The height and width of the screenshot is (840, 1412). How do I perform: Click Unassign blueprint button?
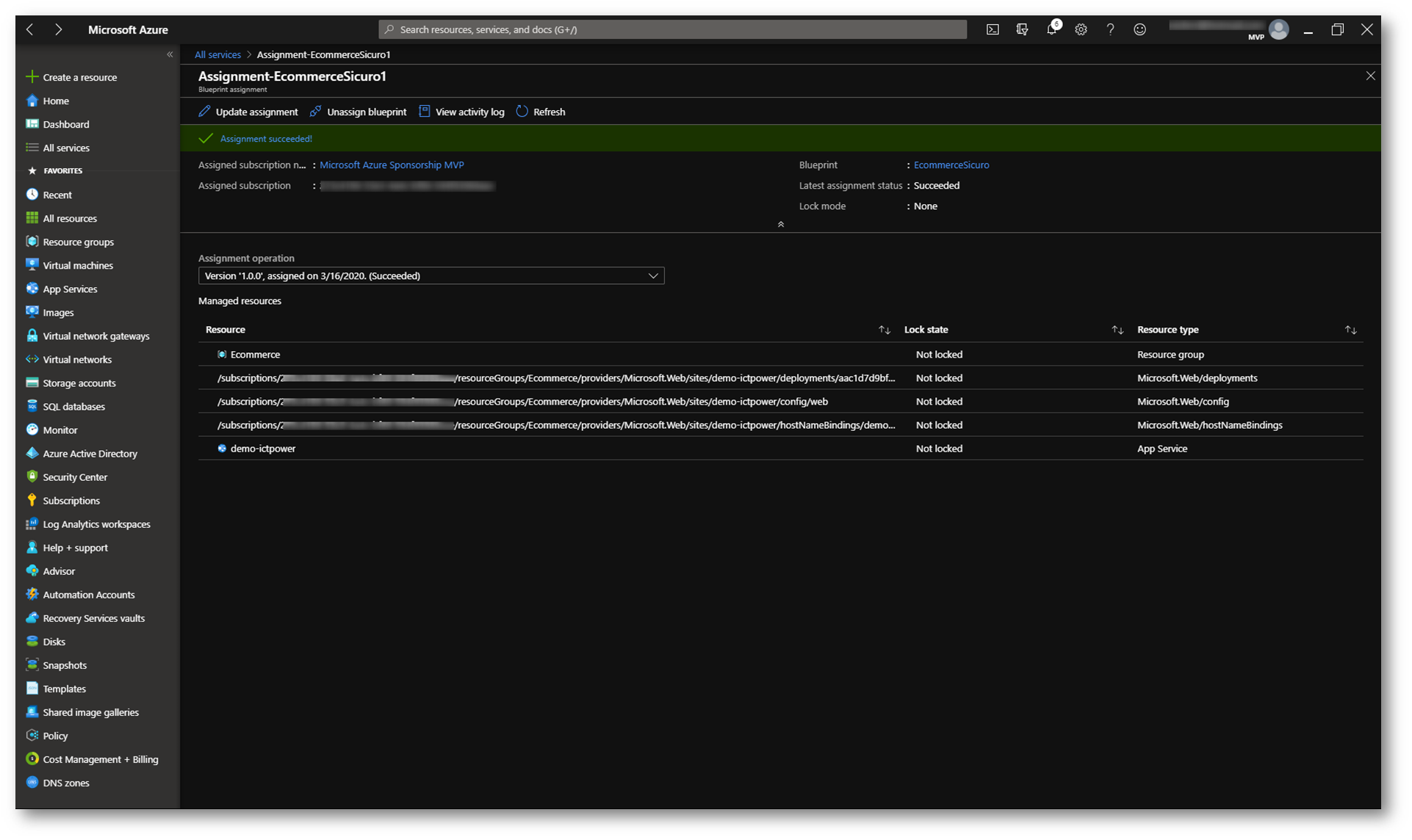(x=358, y=112)
